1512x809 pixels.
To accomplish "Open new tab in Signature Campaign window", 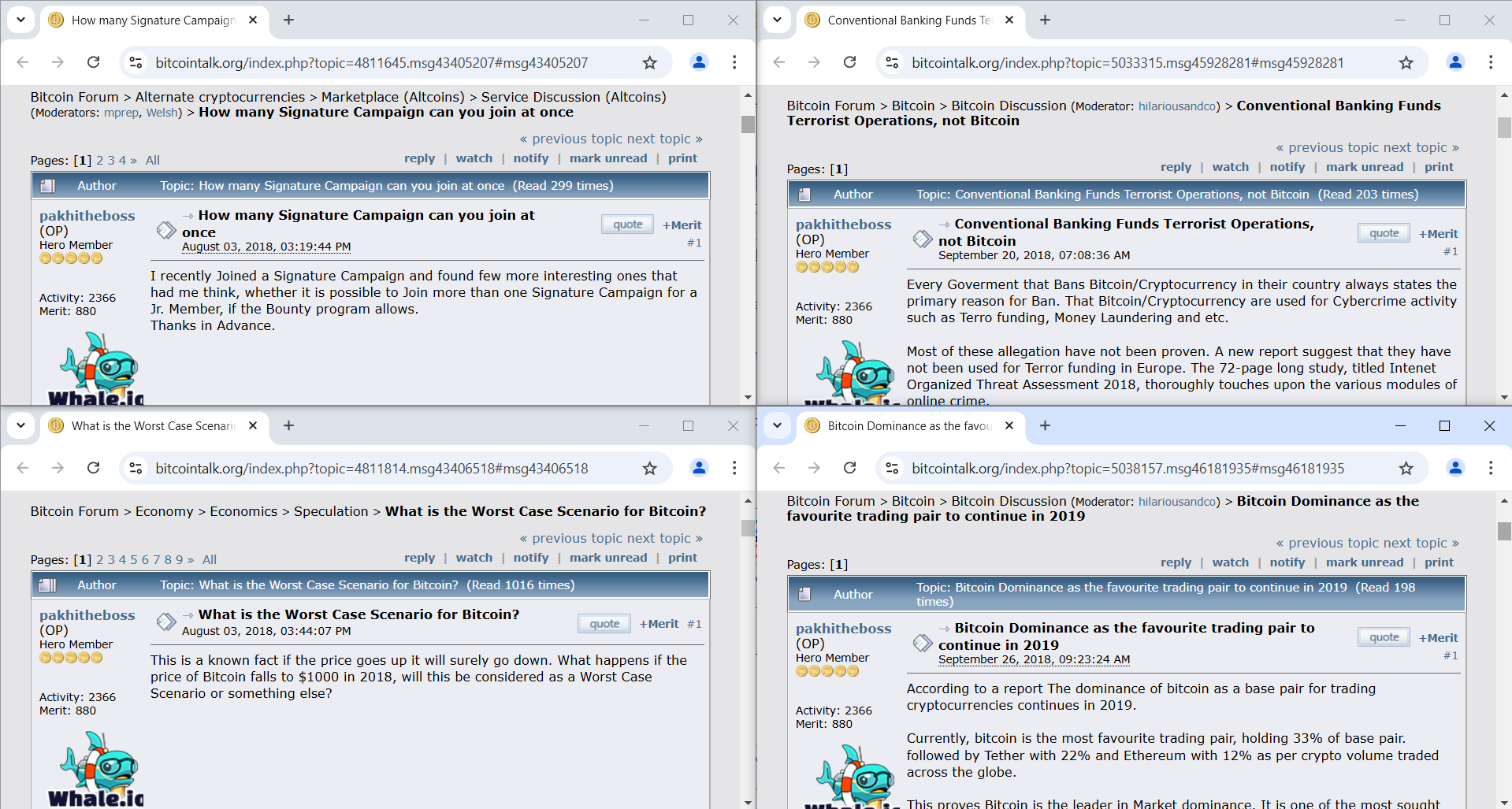I will (x=288, y=20).
